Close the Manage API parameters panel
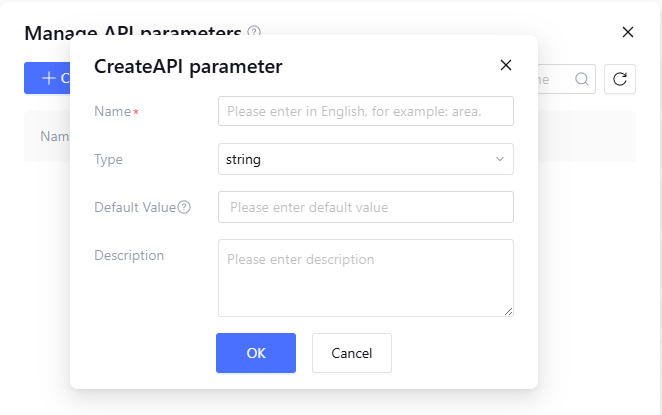Screen dimensions: 662x415 tap(628, 32)
